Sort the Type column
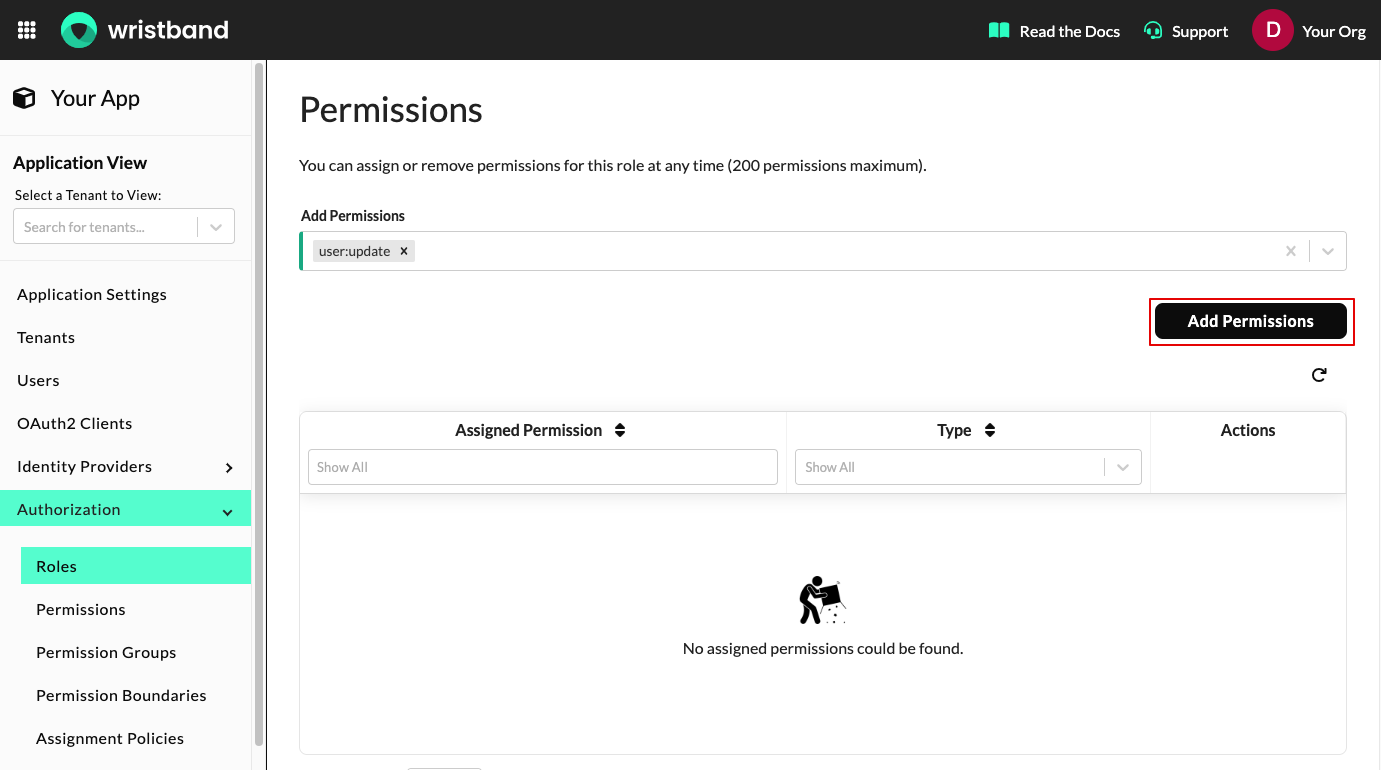1381x770 pixels. coord(990,430)
